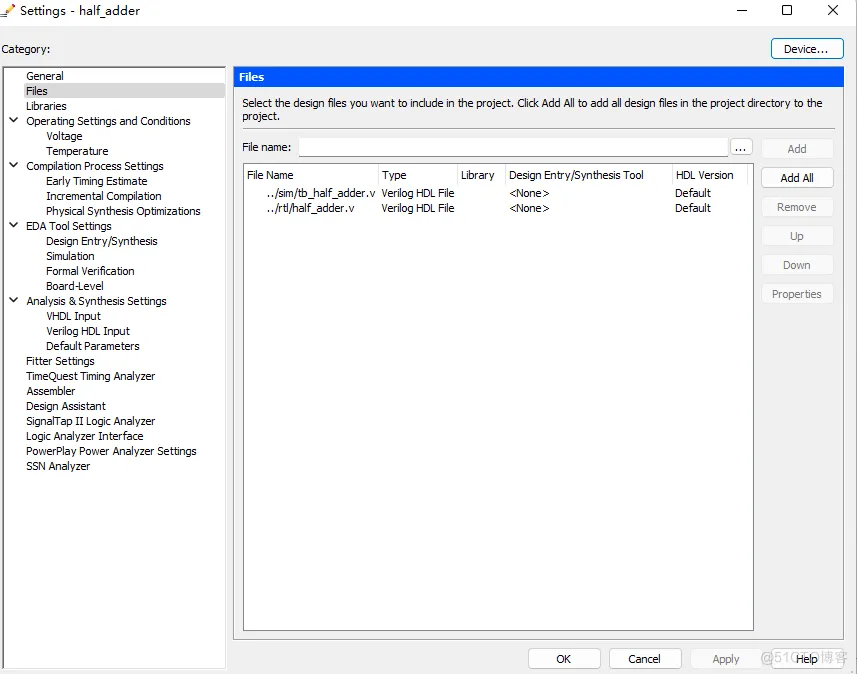Collapse Compilation Process Settings node
Screen dimensions: 857x674
(14, 165)
